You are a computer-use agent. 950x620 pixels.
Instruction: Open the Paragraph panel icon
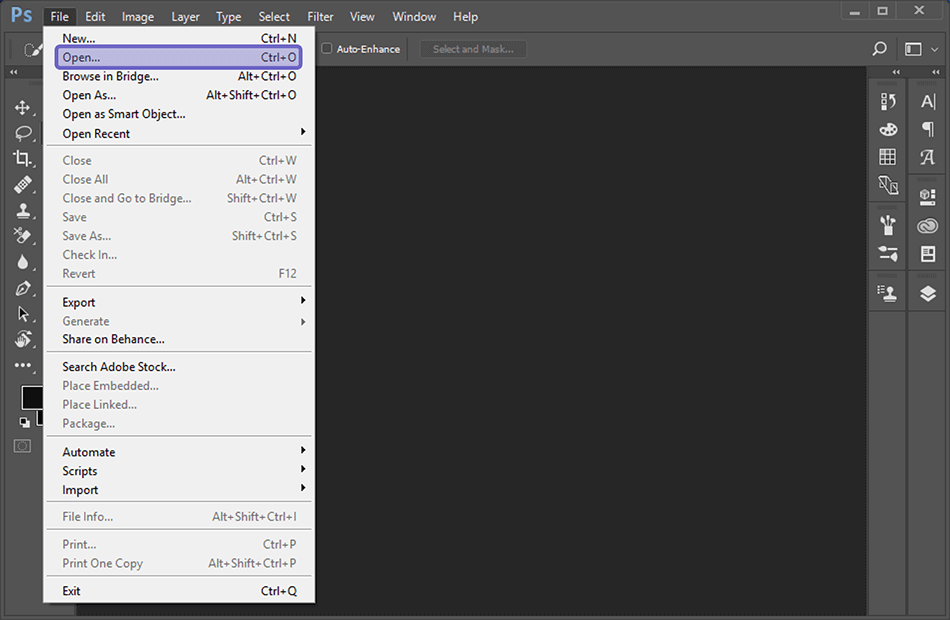(x=928, y=129)
